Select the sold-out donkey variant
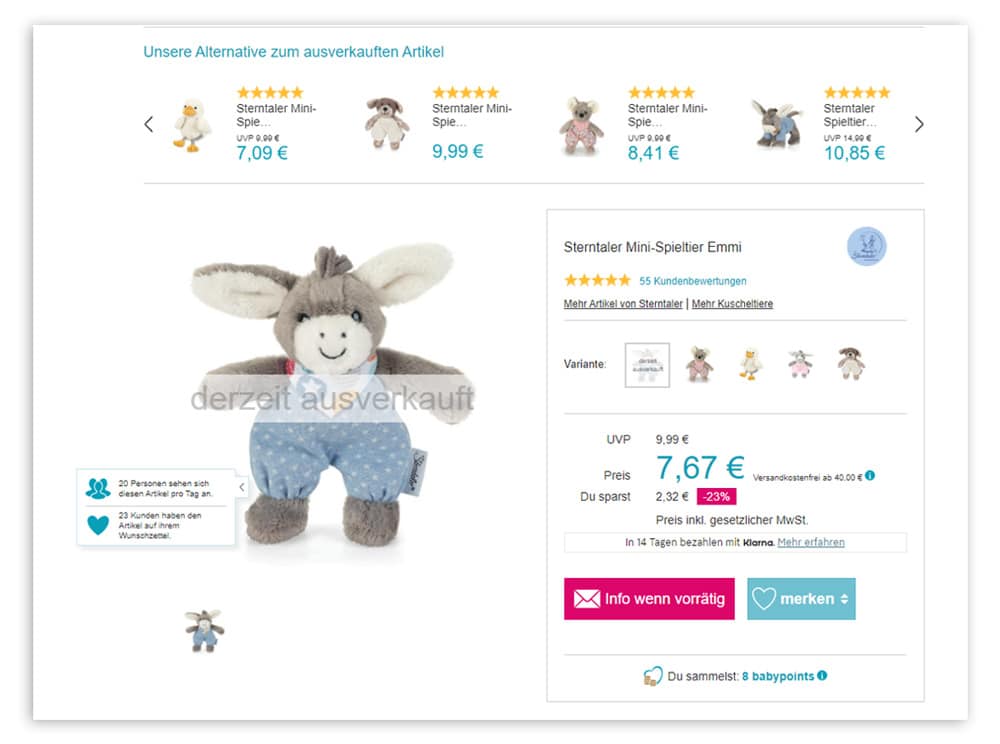The width and height of the screenshot is (1000, 744). tap(647, 365)
